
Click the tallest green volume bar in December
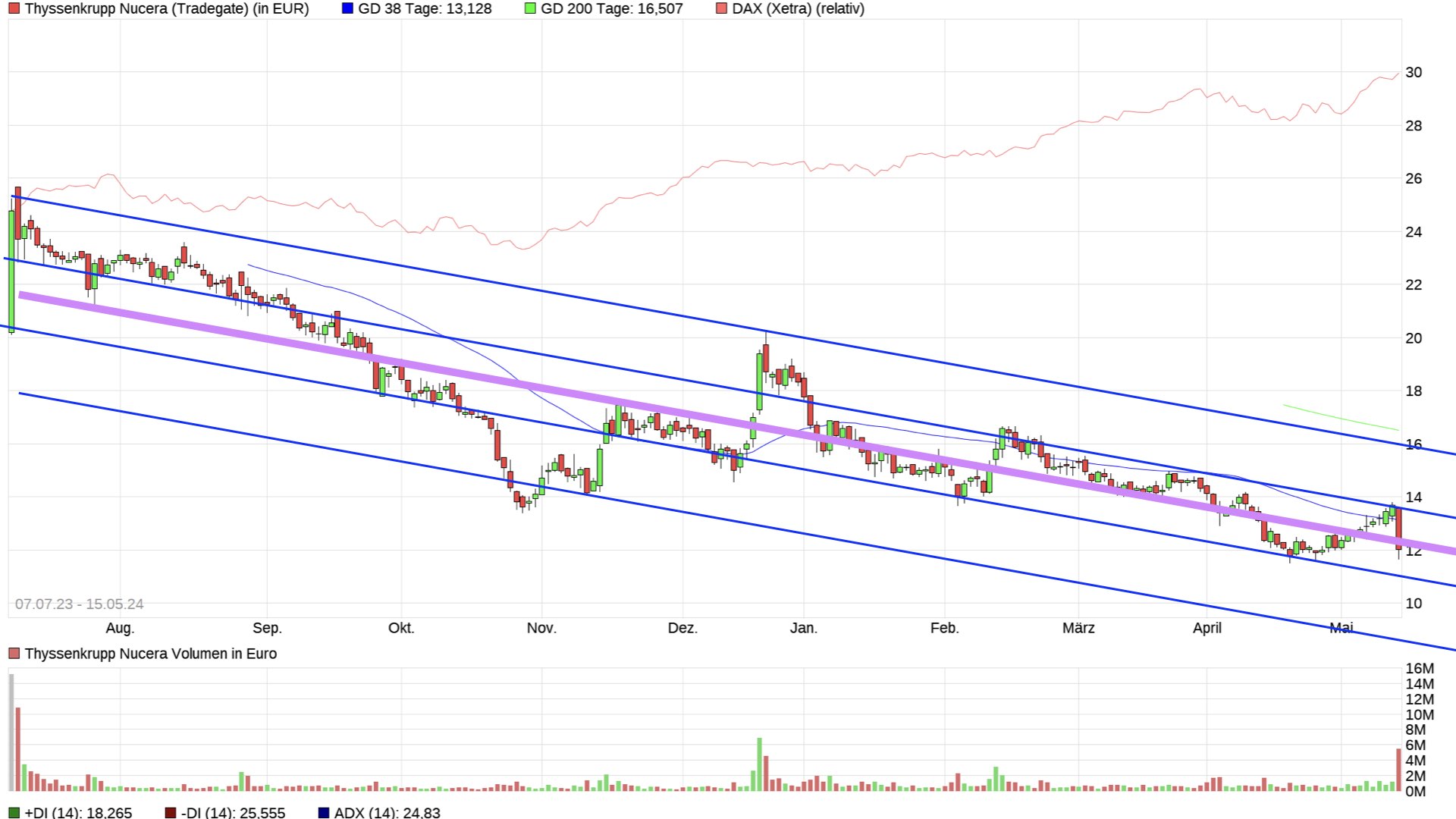(759, 764)
